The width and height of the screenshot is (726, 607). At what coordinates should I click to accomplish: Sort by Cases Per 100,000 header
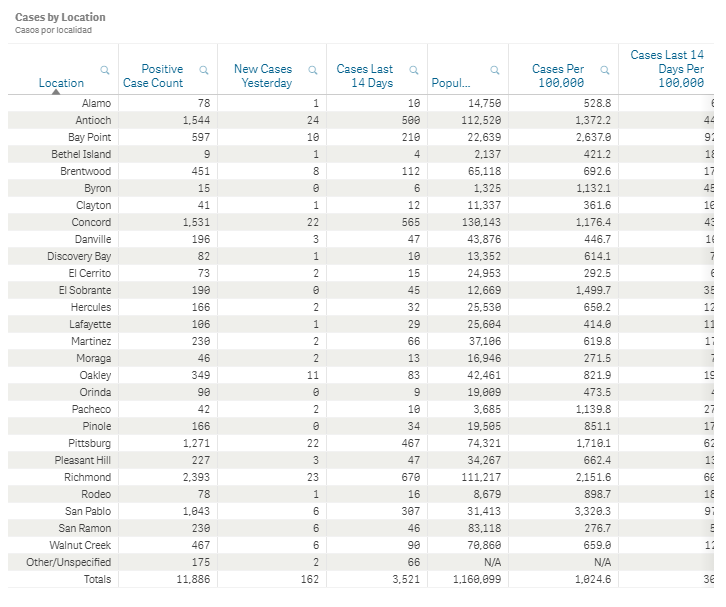[x=558, y=76]
